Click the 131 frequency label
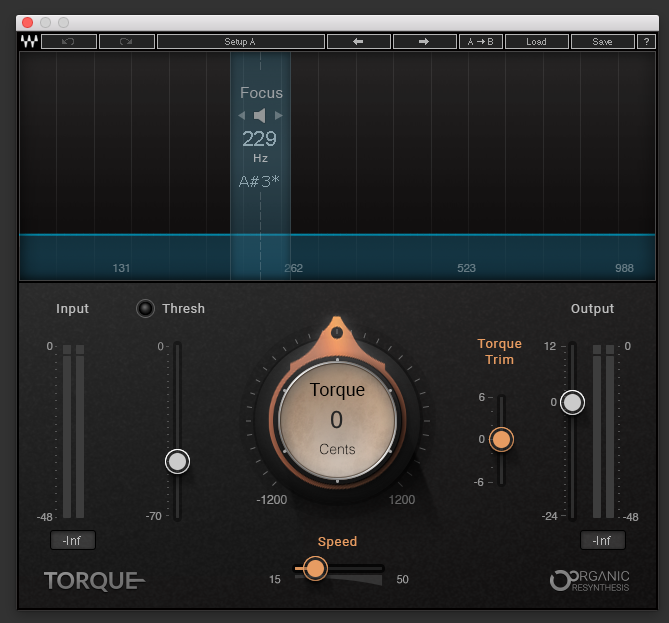Image resolution: width=669 pixels, height=623 pixels. pyautogui.click(x=121, y=268)
